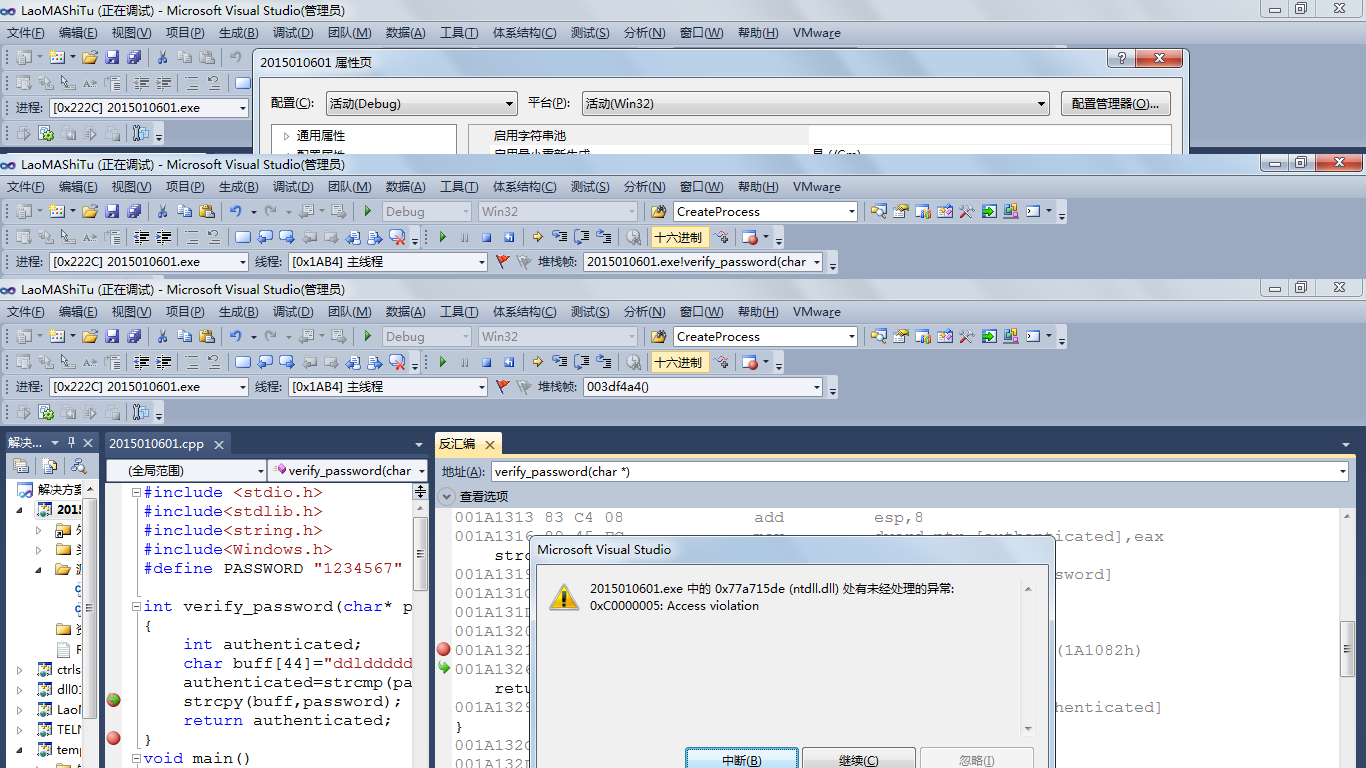1366x768 pixels.
Task: Properties icon in Solution Explorer panel toolbar
Action: [20, 466]
